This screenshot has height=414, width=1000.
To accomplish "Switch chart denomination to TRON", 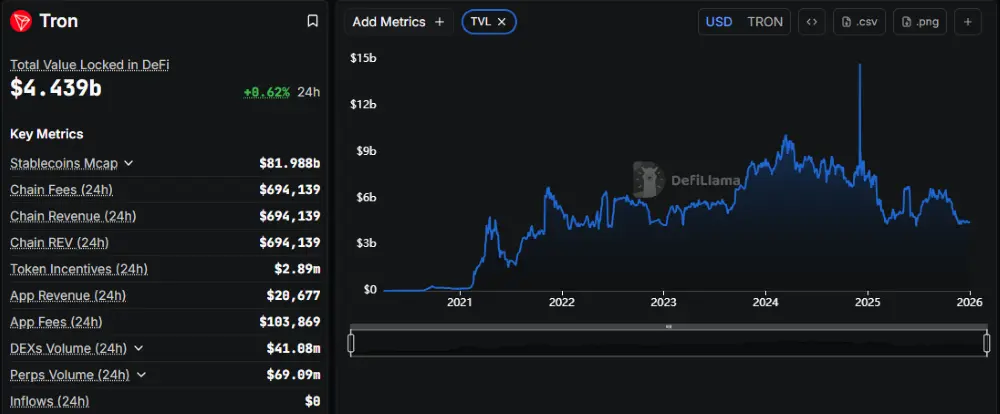I will pyautogui.click(x=765, y=22).
